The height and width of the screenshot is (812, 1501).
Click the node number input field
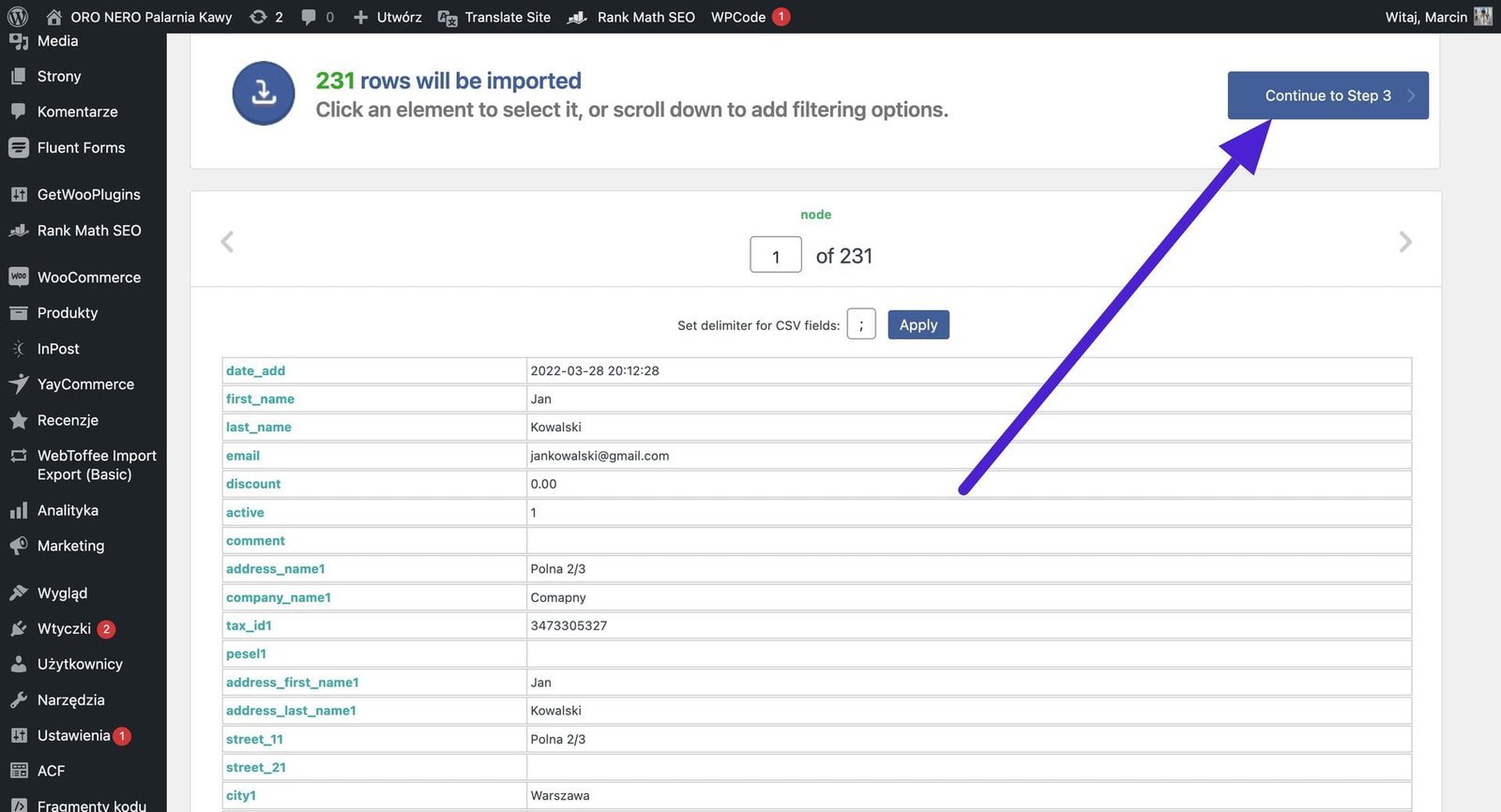pos(775,255)
